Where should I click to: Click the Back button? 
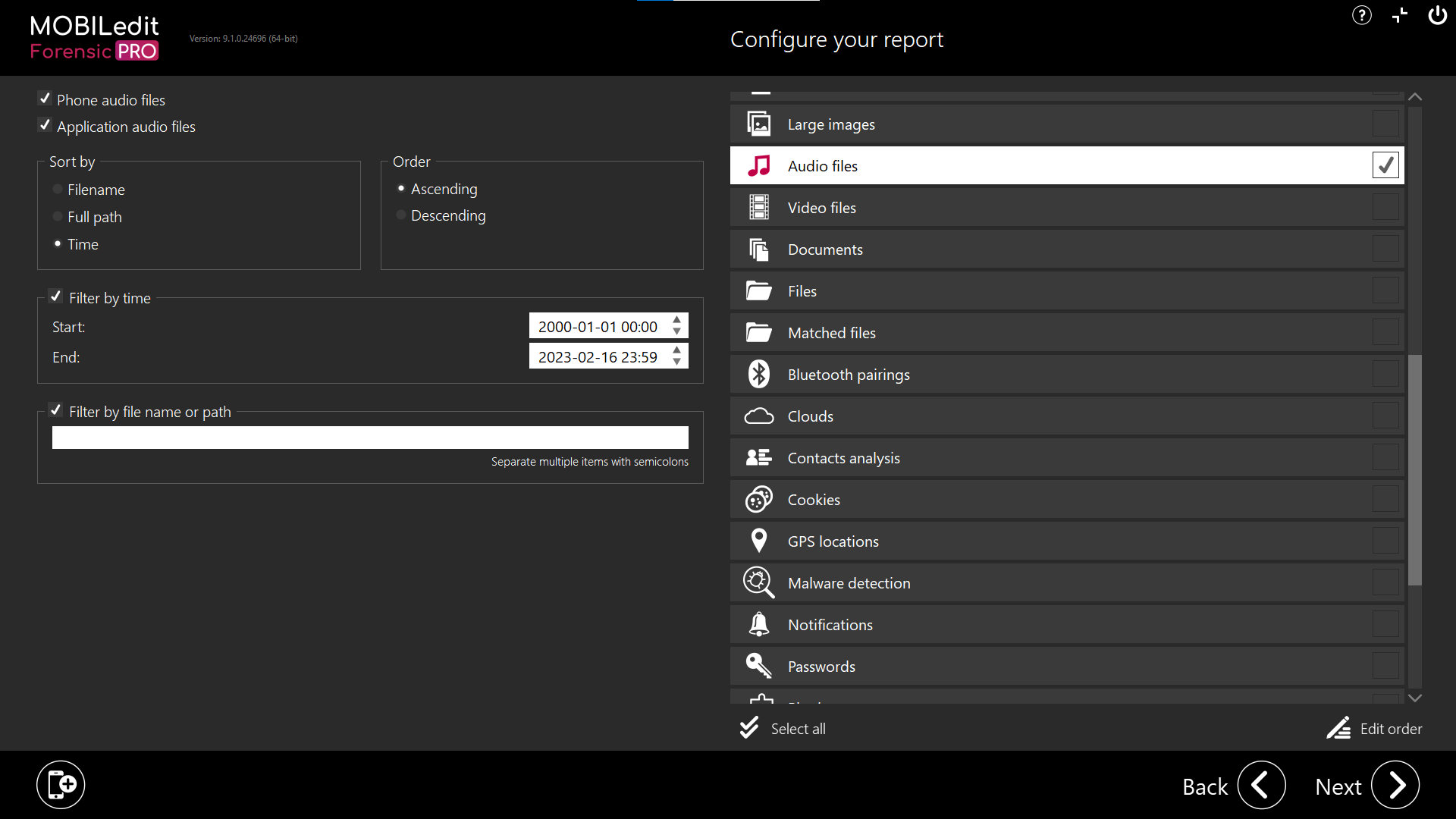[1261, 786]
